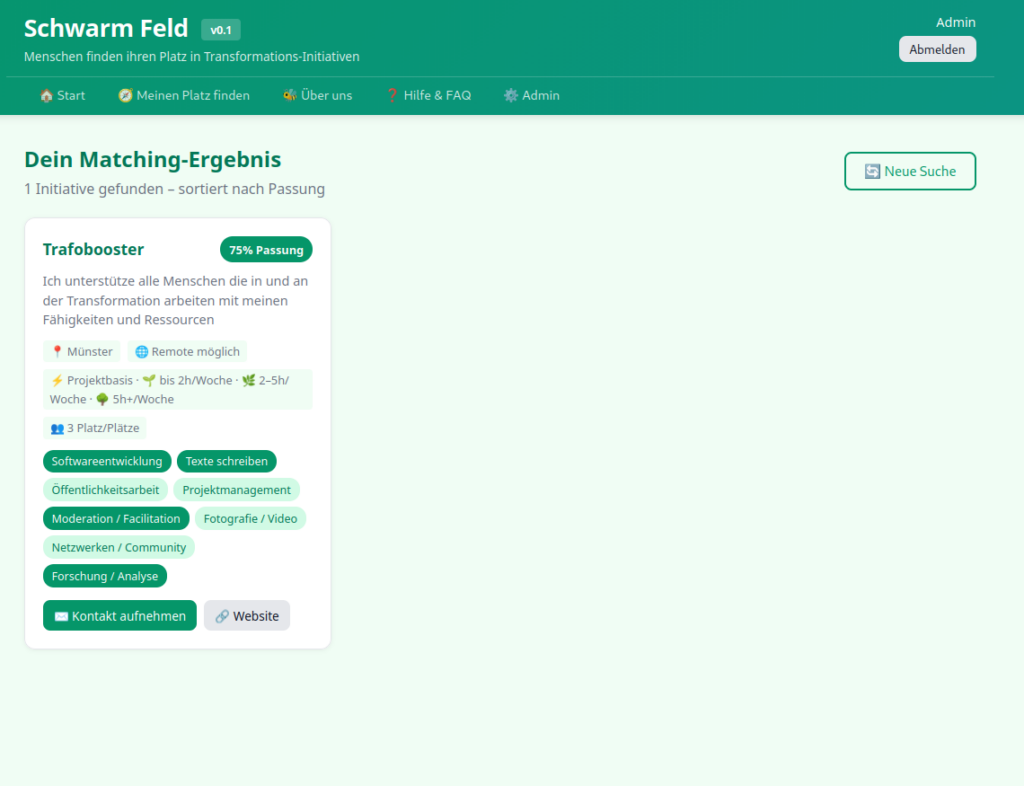Click the envelope icon in Kontakt aufnehmen
The height and width of the screenshot is (786, 1024).
pyautogui.click(x=61, y=616)
